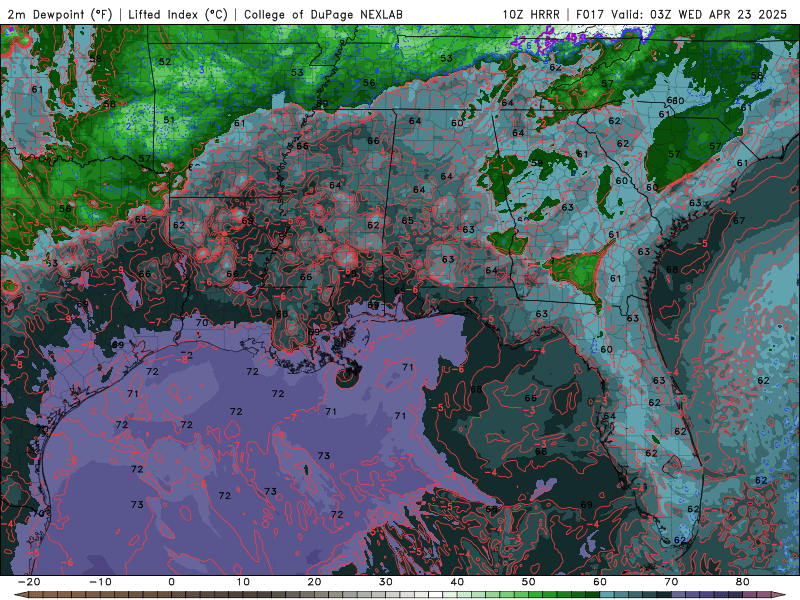
Task: Click the 'F017' forecast hour text
Action: pos(591,14)
